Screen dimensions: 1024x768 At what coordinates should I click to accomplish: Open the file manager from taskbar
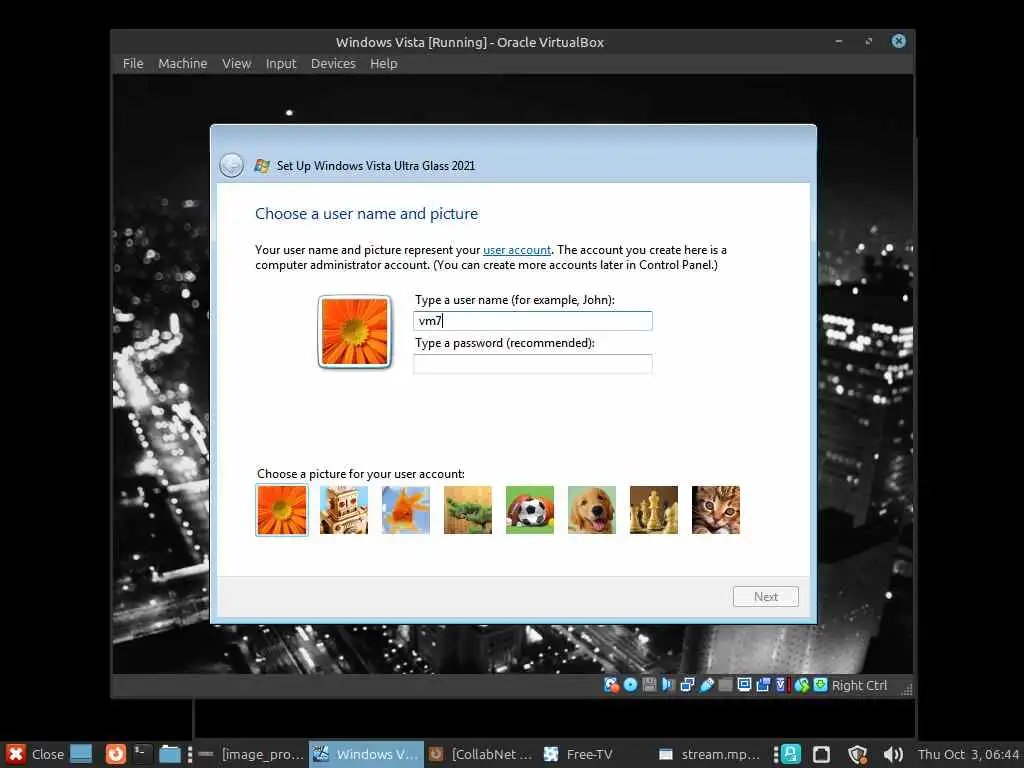coord(170,754)
